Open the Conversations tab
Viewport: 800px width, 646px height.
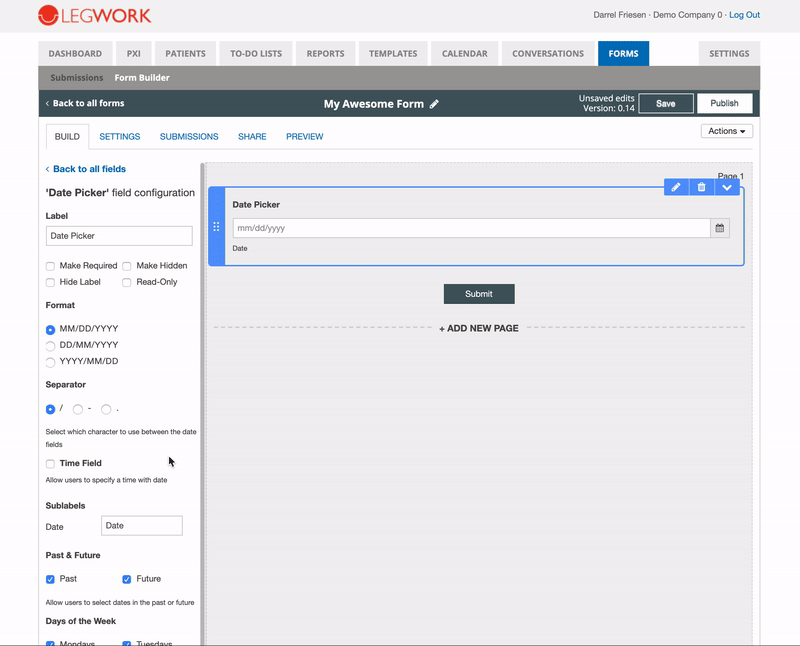[x=548, y=54]
